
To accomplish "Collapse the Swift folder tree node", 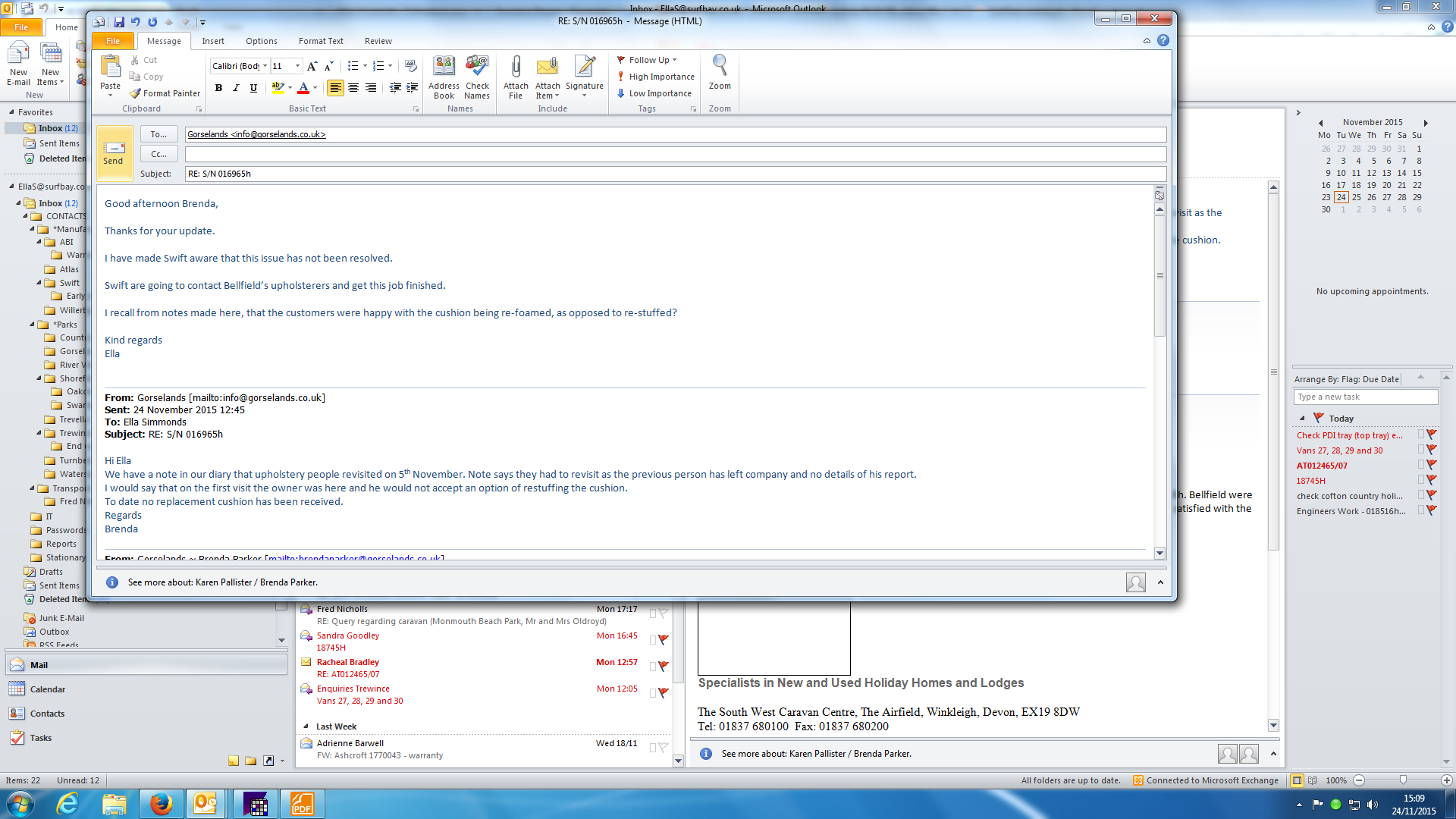I will tap(39, 283).
